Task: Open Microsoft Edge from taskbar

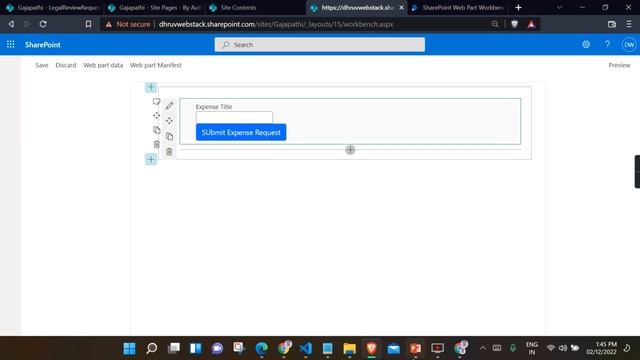Action: [262, 348]
